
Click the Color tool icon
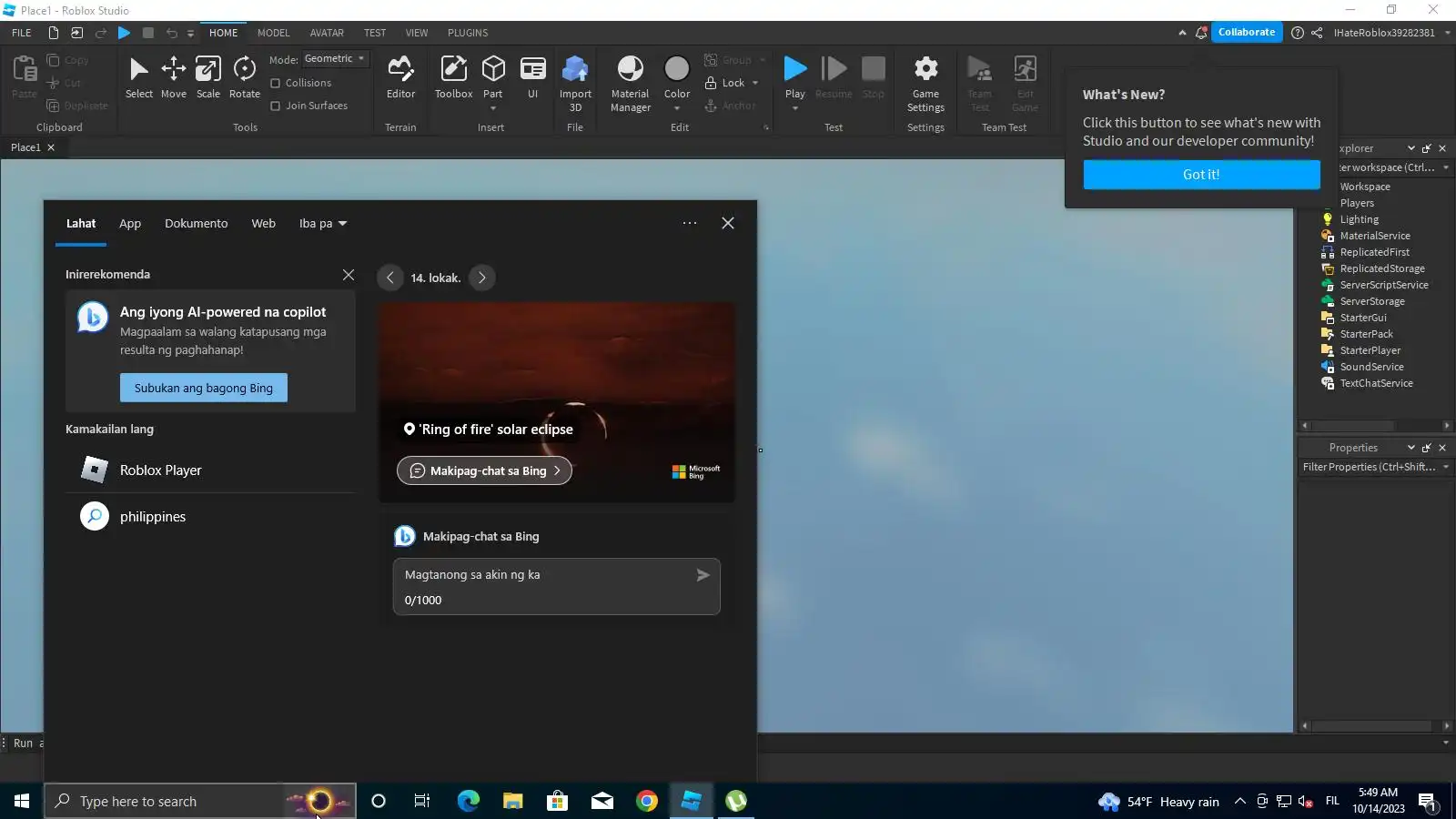(x=677, y=70)
